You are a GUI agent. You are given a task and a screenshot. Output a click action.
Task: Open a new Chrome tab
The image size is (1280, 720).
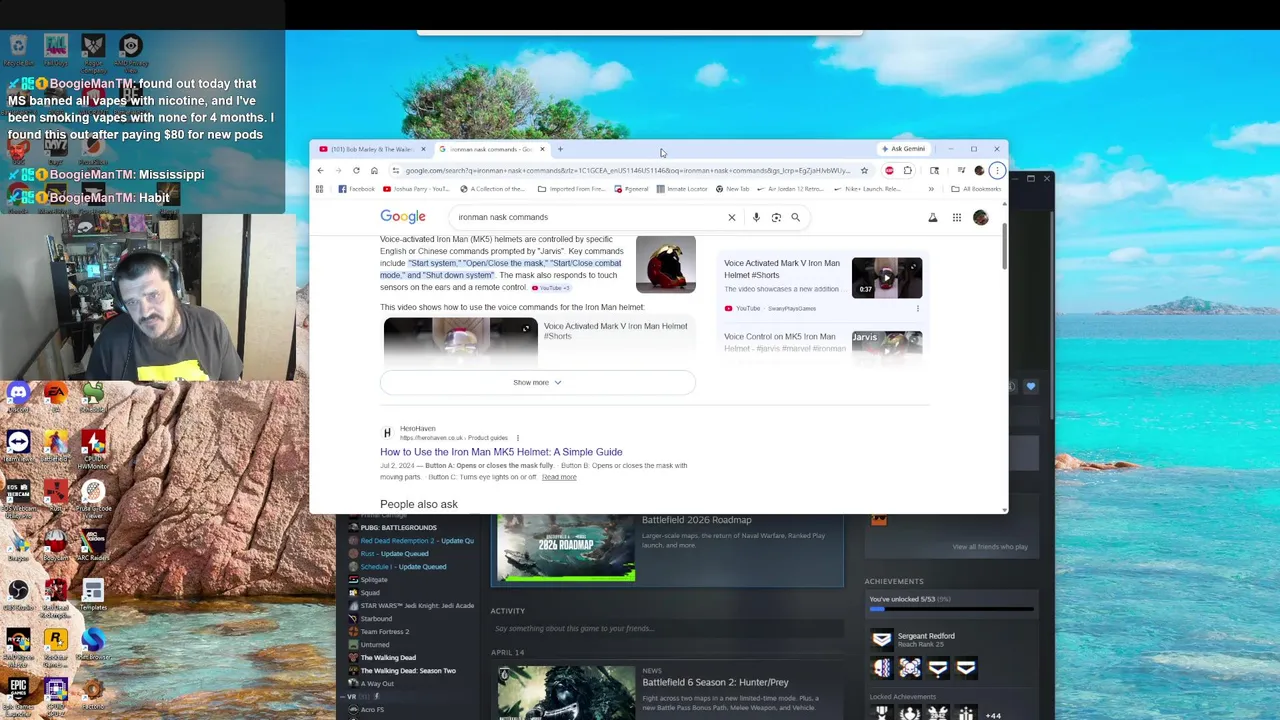coord(560,149)
